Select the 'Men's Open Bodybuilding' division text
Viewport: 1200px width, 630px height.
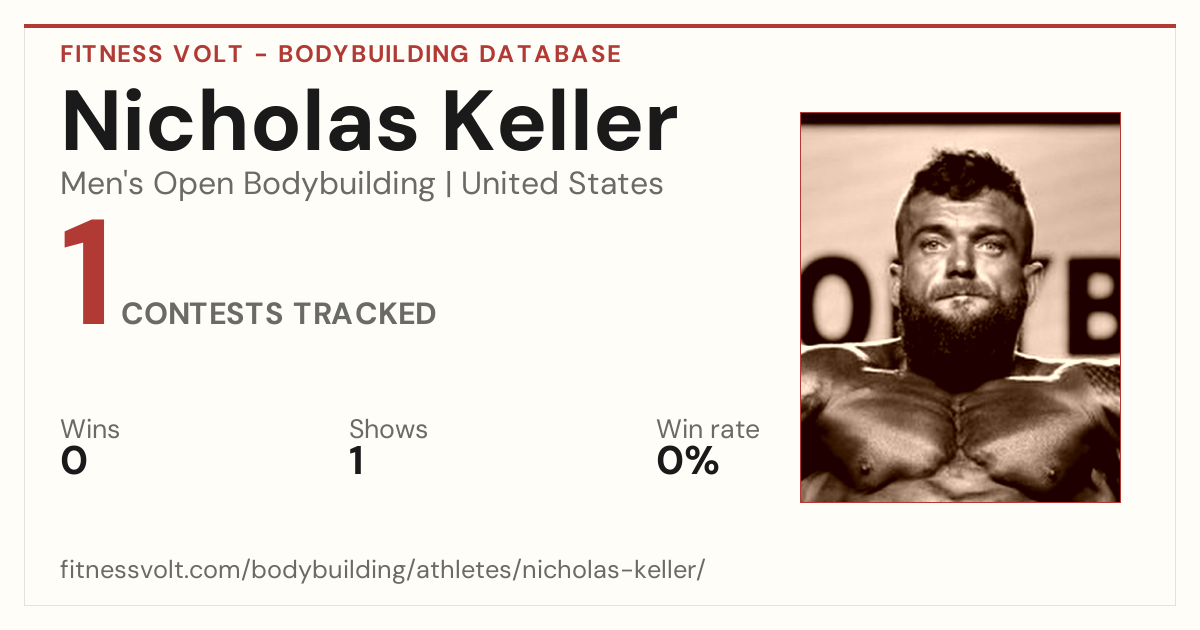248,184
